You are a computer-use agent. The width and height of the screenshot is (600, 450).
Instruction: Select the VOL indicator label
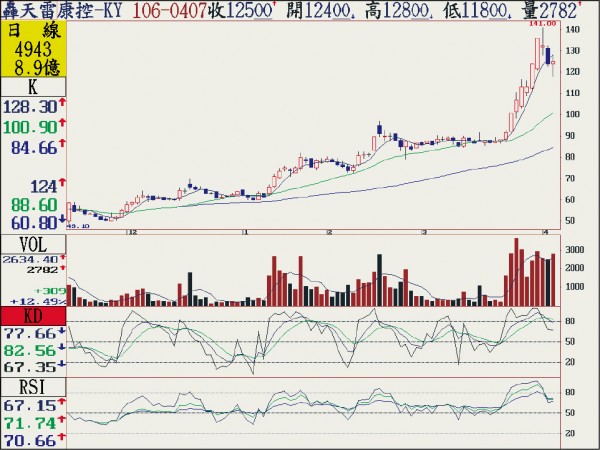[33, 245]
